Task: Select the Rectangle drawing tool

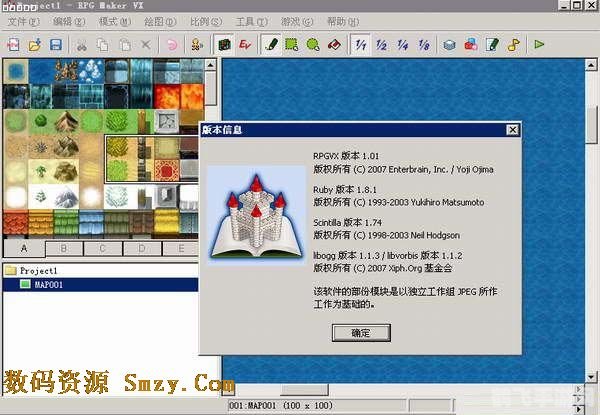Action: click(292, 45)
